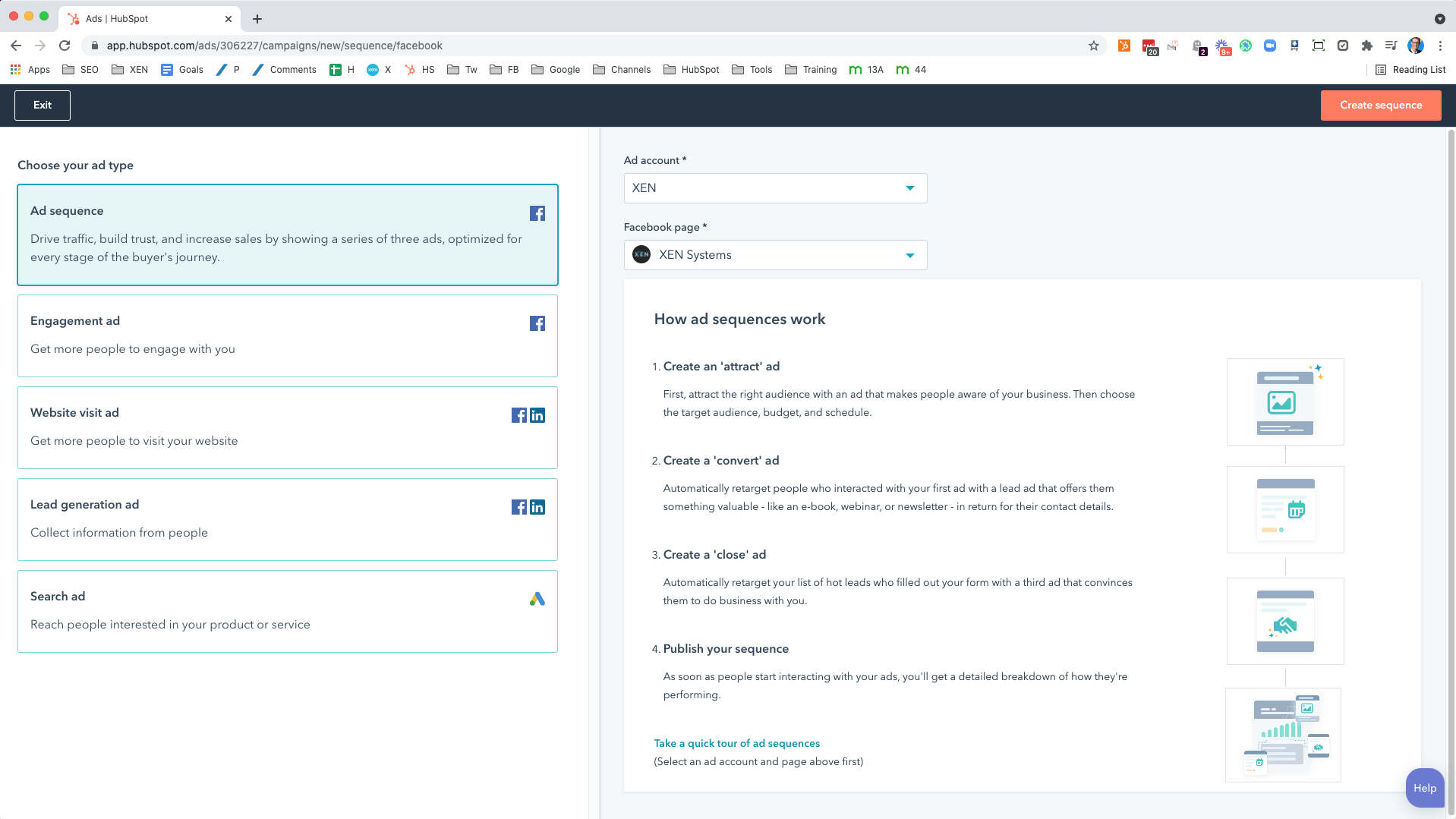
Task: Click Create sequence button
Action: pyautogui.click(x=1381, y=106)
